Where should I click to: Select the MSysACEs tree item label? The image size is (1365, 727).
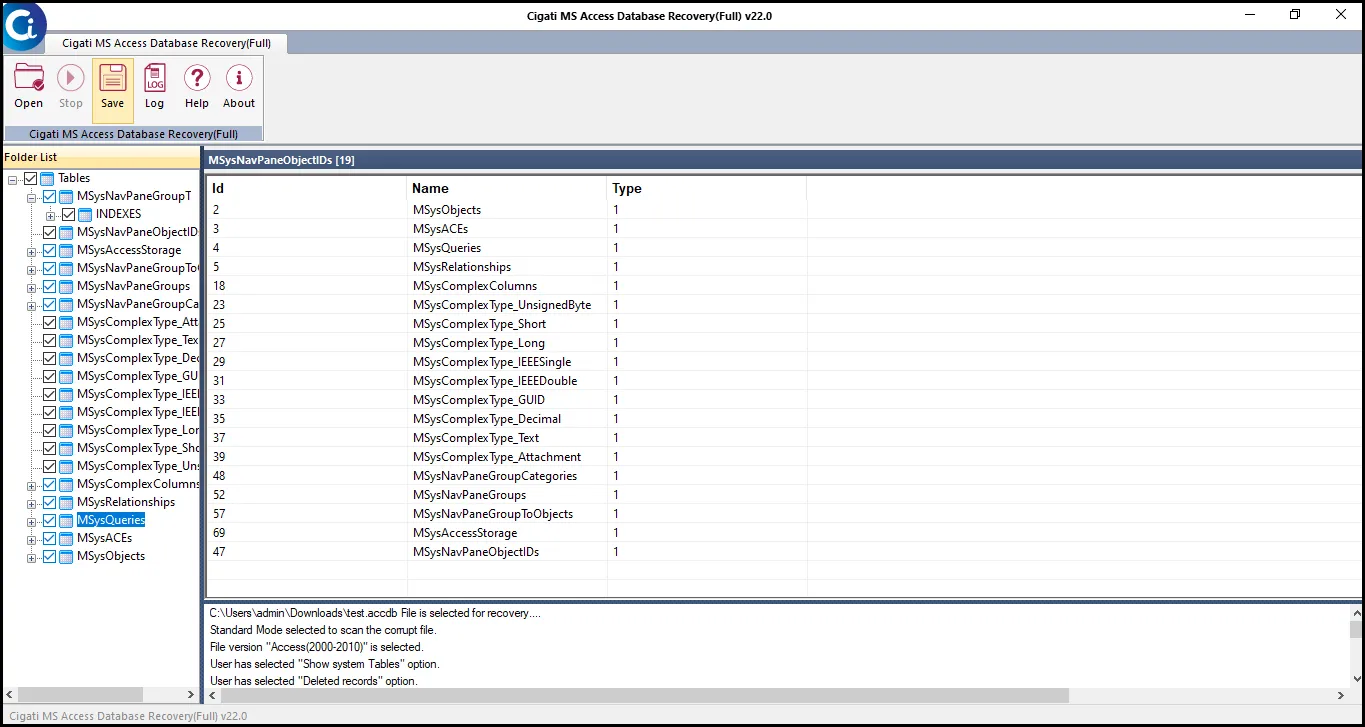(104, 538)
